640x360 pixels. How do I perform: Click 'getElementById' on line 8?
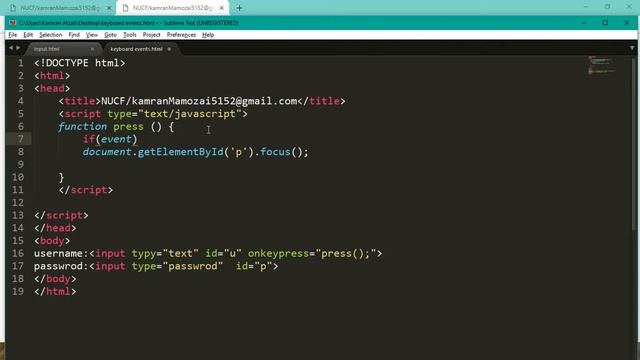[180, 152]
